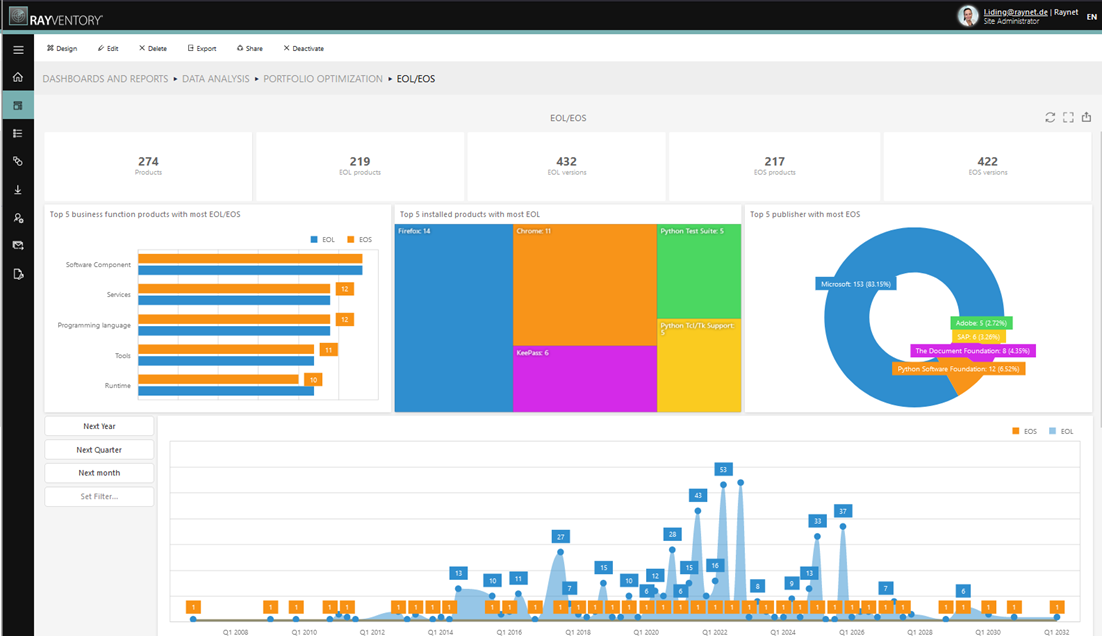Image resolution: width=1102 pixels, height=636 pixels.
Task: Open the user settings sidebar icon
Action: click(18, 217)
